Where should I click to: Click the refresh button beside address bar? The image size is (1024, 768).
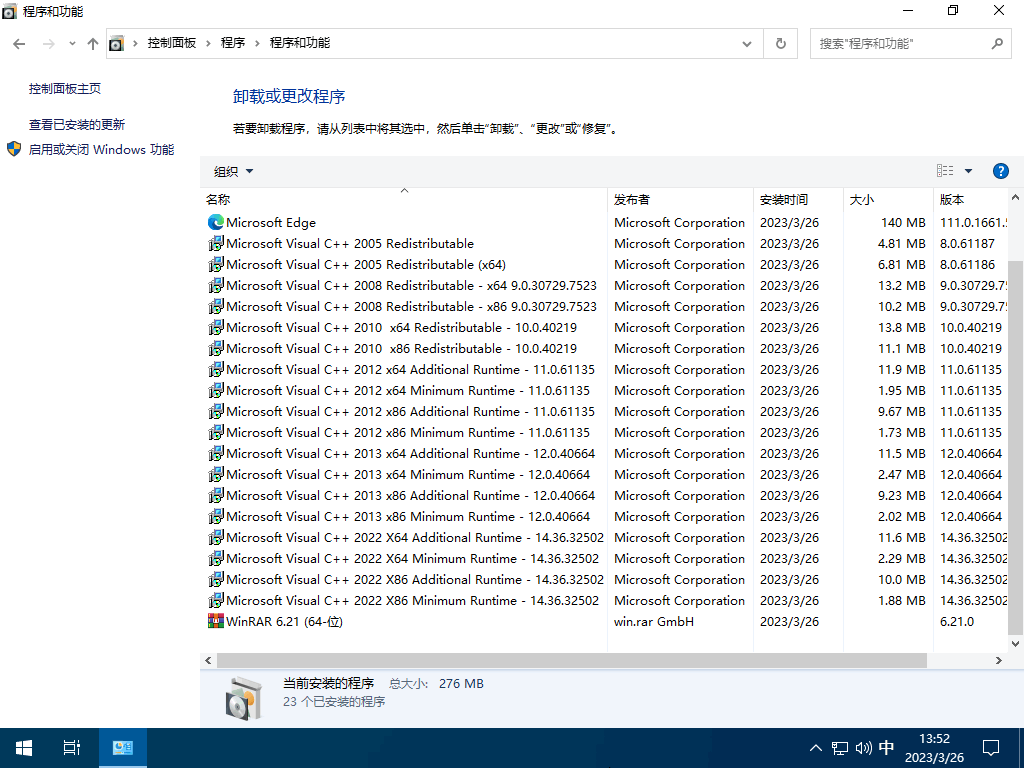(781, 43)
